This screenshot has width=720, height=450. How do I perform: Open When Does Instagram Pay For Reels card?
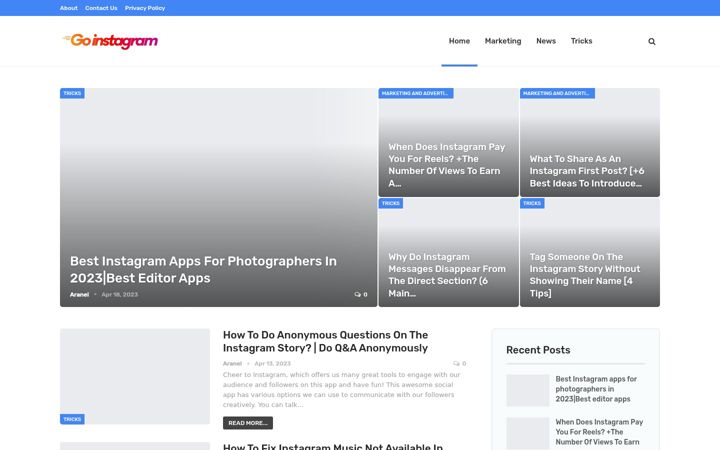pyautogui.click(x=447, y=165)
